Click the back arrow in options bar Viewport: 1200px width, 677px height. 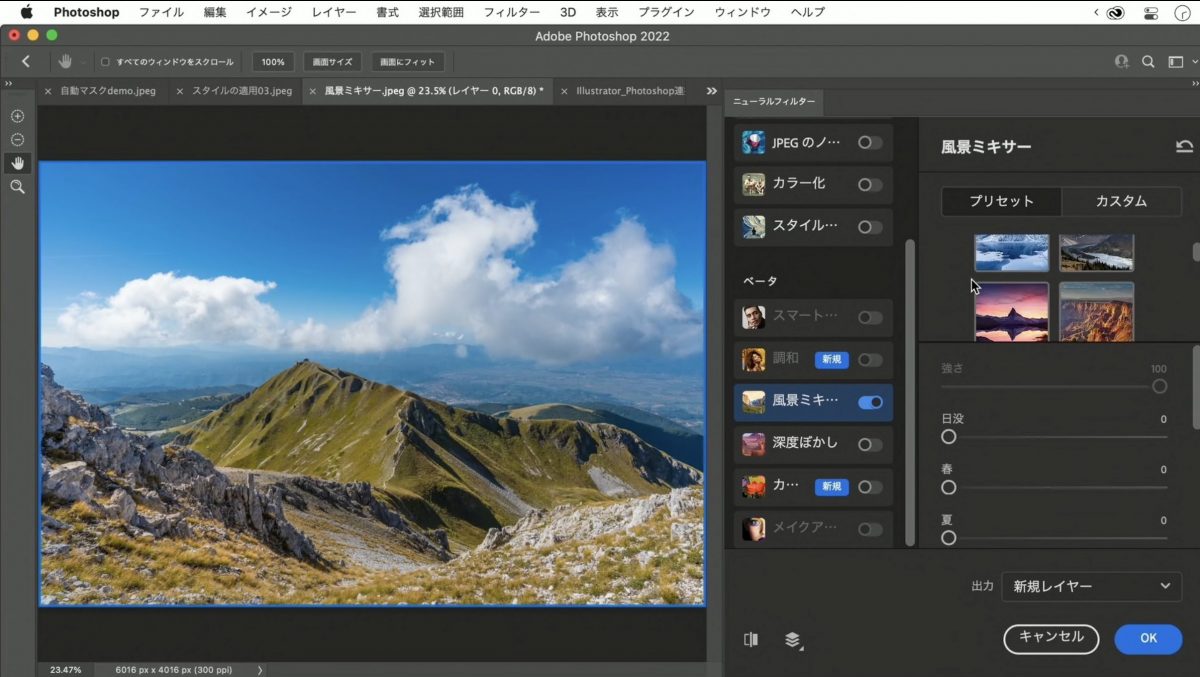[x=26, y=62]
